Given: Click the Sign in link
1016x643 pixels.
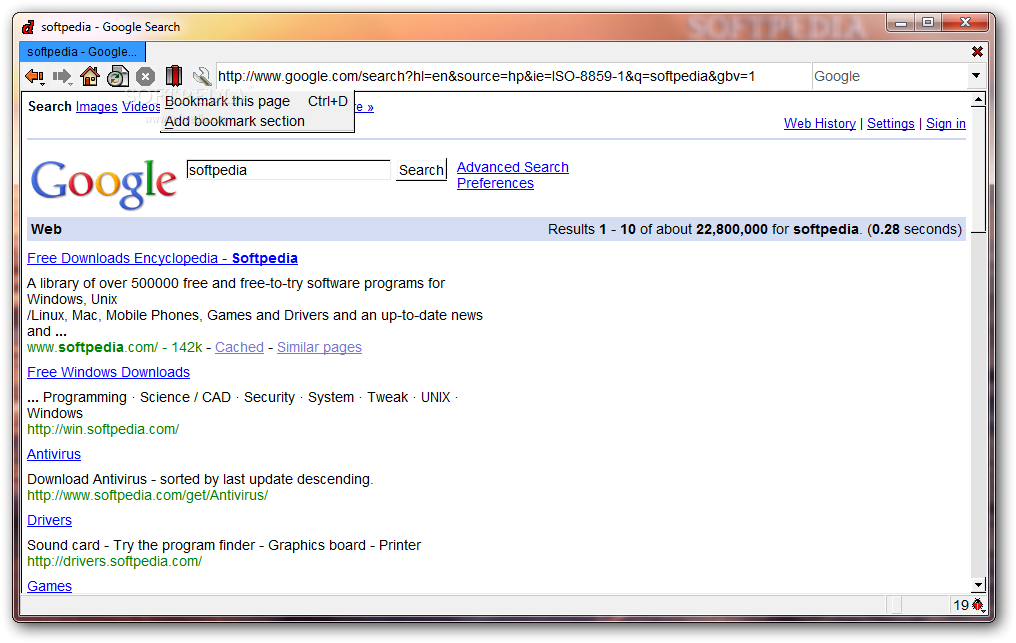Looking at the screenshot, I should tap(945, 123).
